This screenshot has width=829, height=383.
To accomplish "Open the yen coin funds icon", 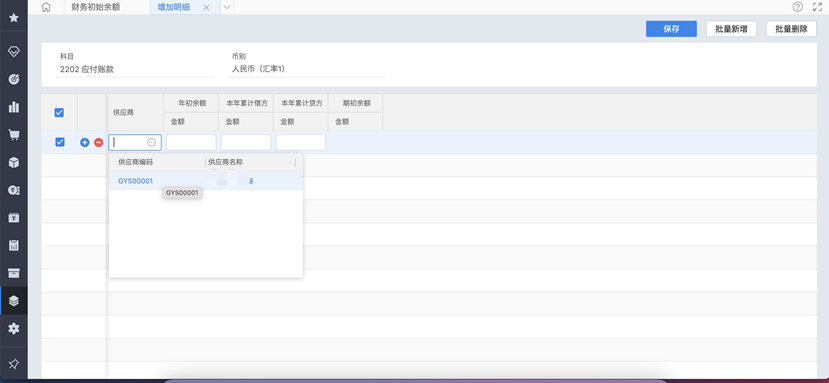I will pos(14,190).
